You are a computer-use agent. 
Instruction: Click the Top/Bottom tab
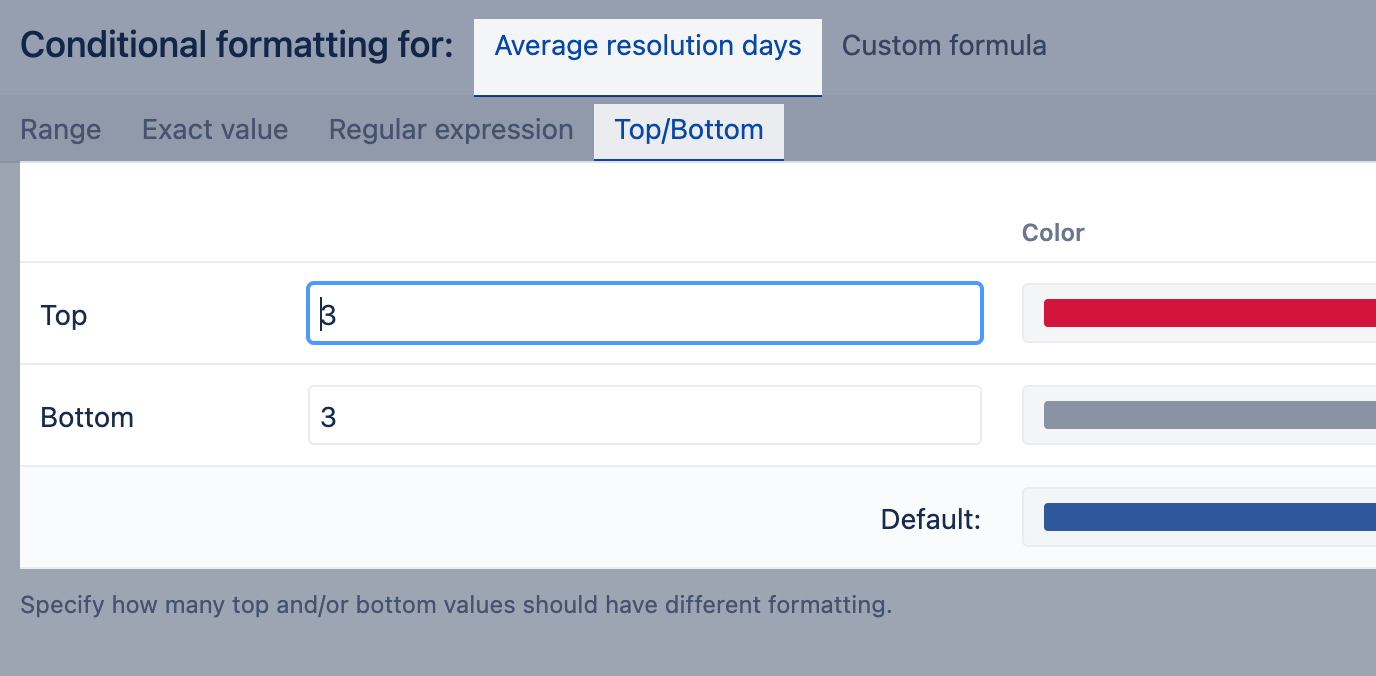[689, 130]
